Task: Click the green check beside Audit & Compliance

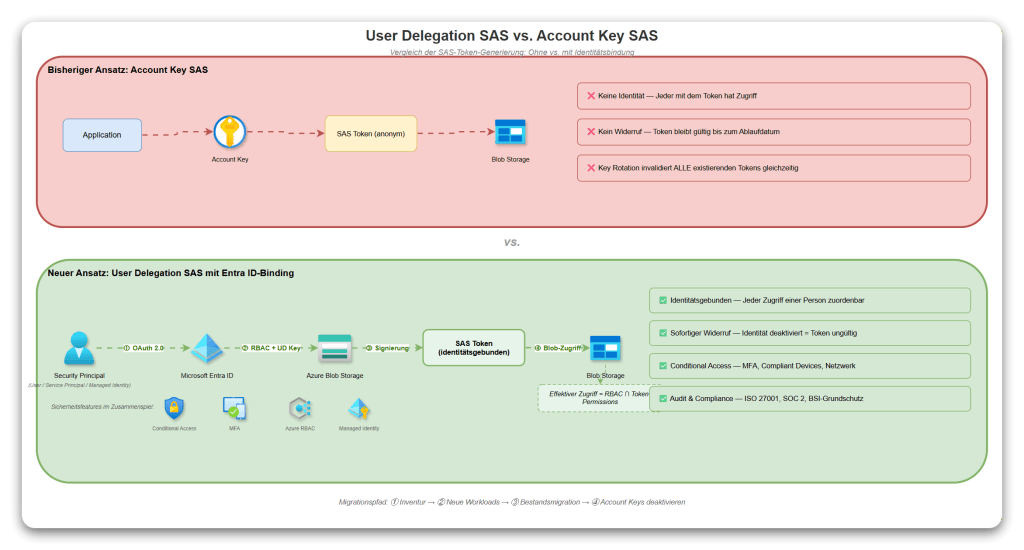Action: pyautogui.click(x=662, y=398)
